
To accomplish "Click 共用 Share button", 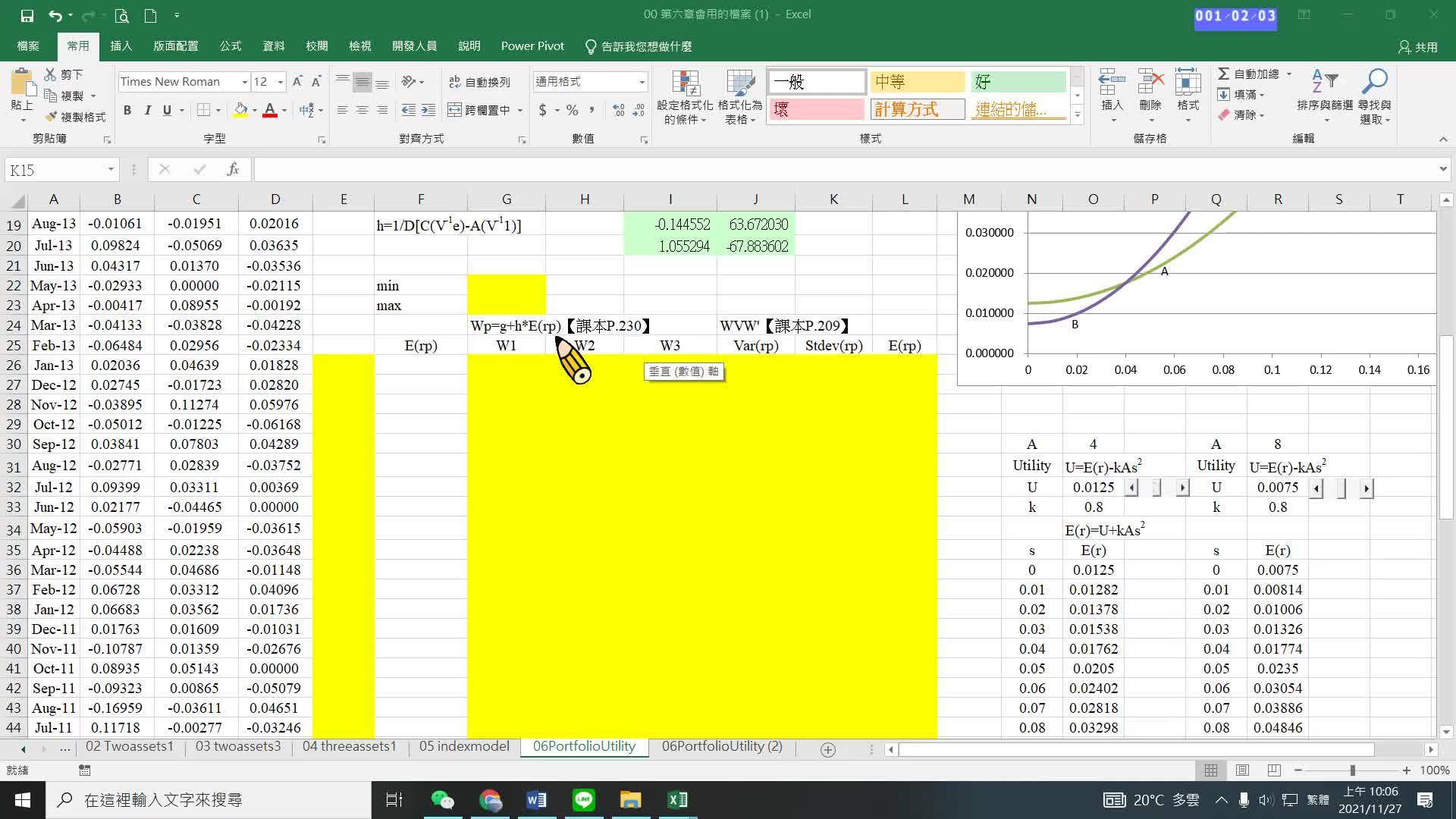I will (1418, 47).
